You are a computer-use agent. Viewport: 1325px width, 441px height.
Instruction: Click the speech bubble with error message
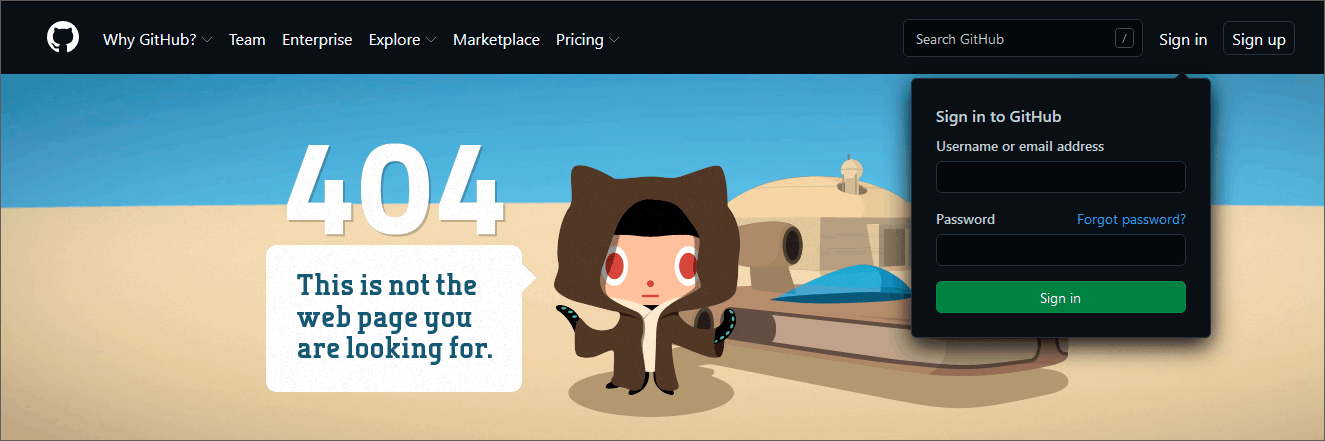[x=400, y=318]
